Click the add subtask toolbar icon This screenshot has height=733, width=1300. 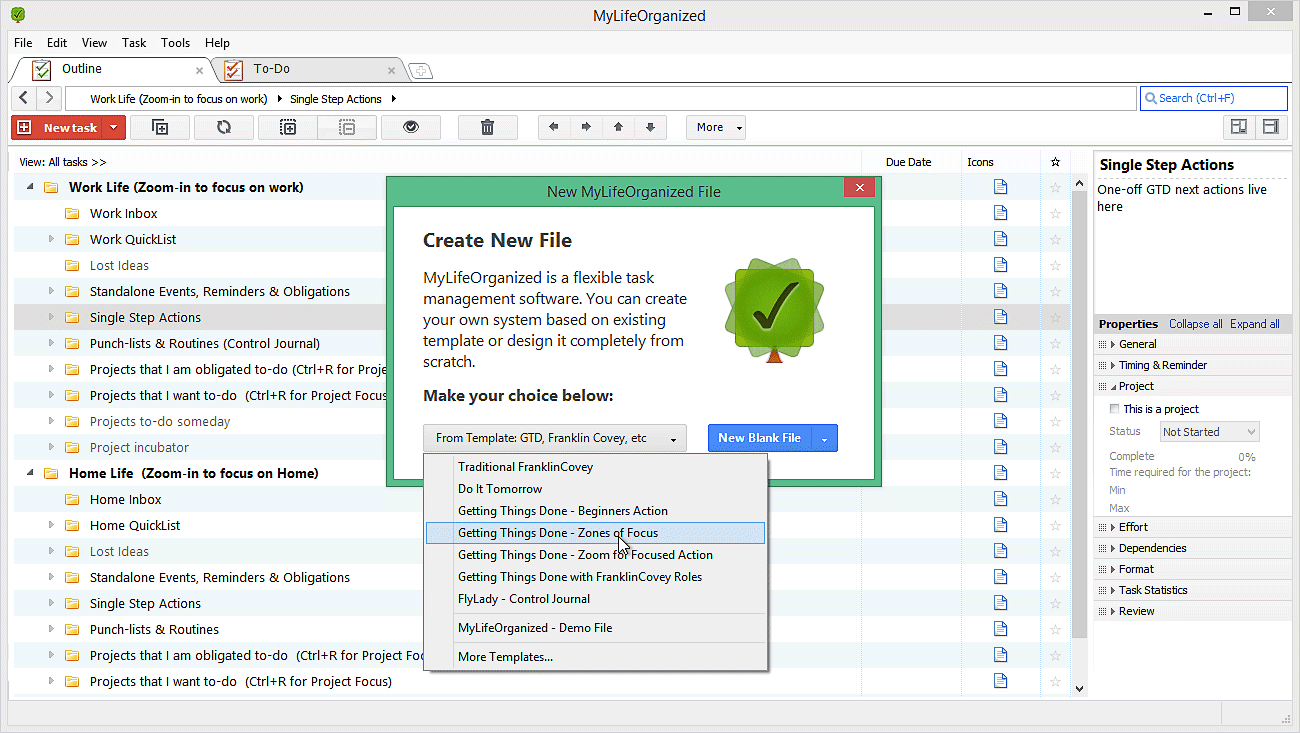click(x=159, y=127)
